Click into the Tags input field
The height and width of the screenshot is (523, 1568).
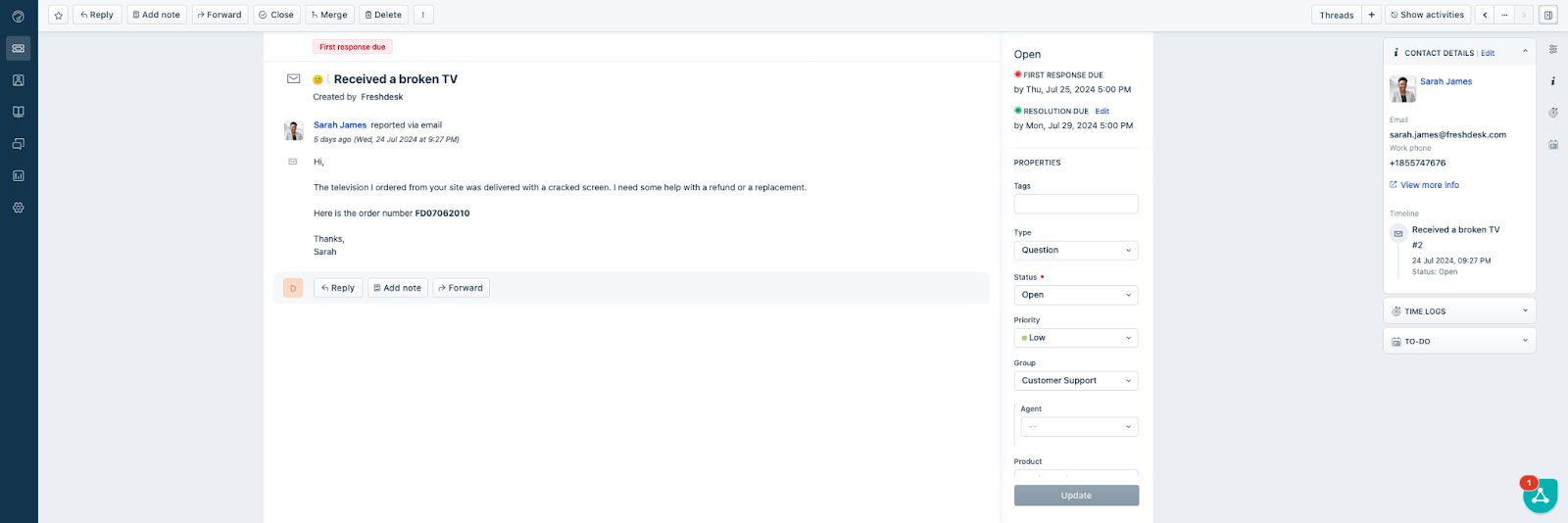(1075, 204)
